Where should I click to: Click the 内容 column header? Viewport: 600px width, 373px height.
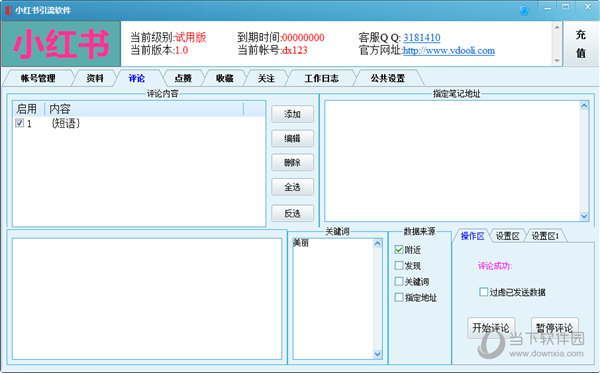click(144, 109)
